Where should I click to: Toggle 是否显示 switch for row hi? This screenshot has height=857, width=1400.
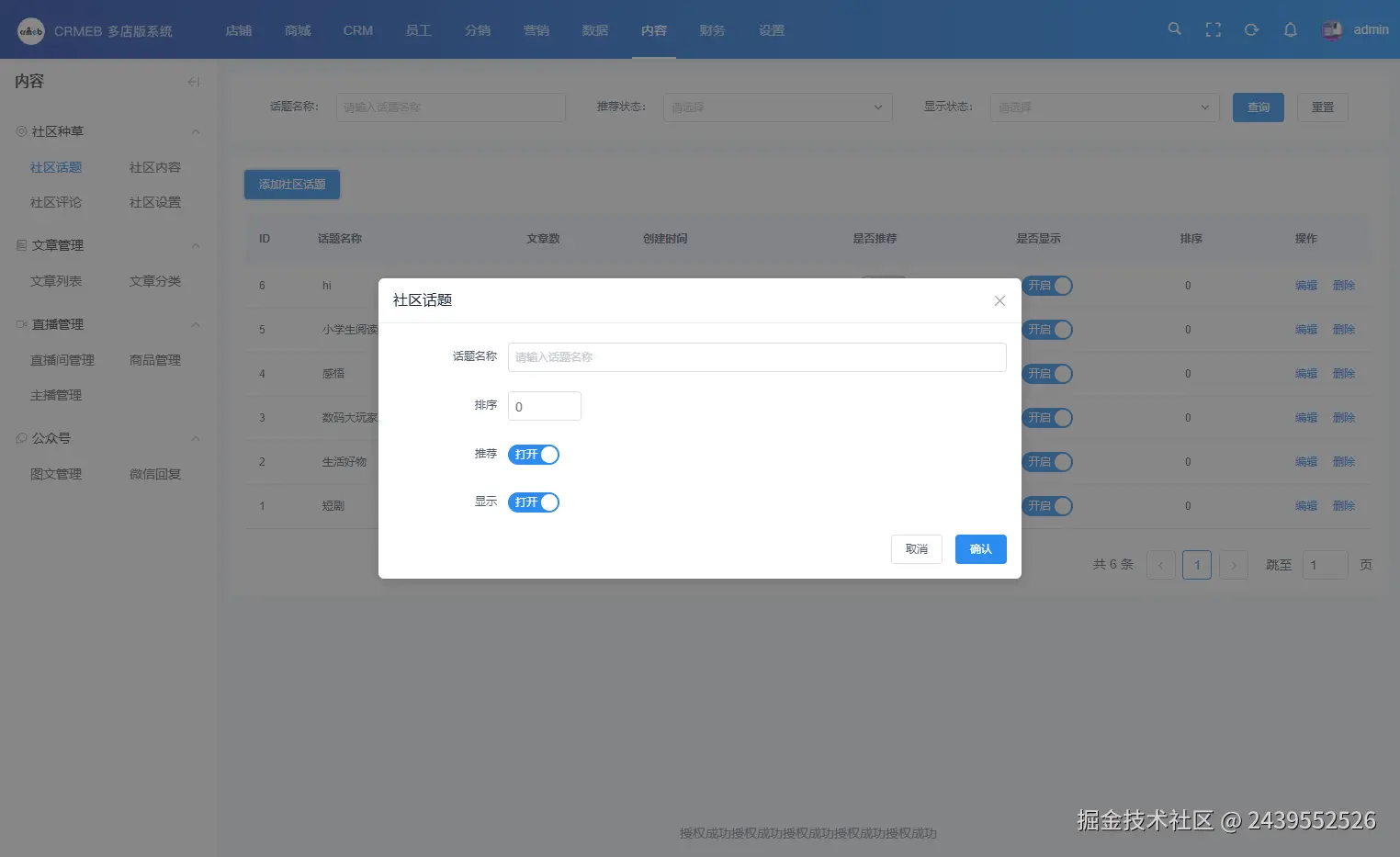[x=1047, y=286]
